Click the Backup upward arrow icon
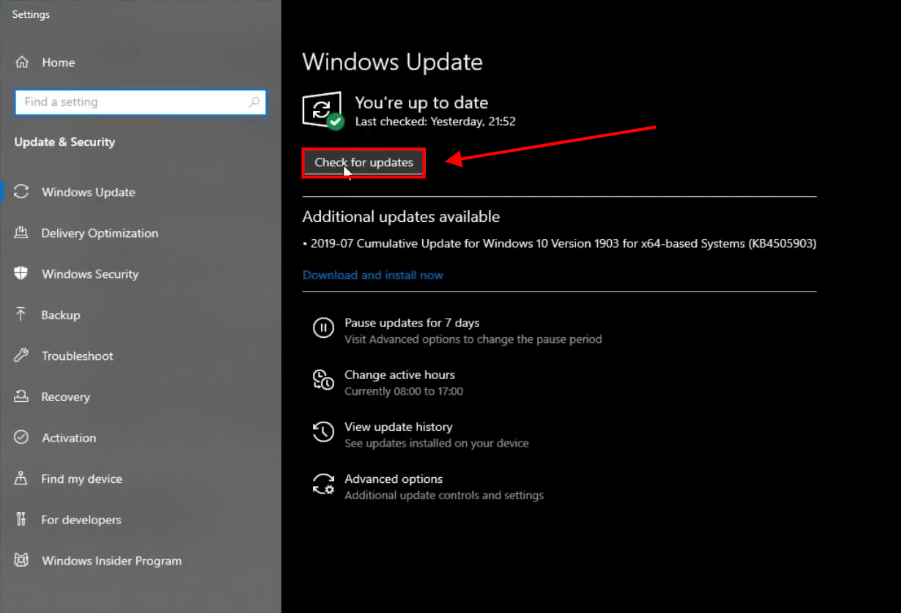Screen dimensions: 901x613 [x=21, y=314]
